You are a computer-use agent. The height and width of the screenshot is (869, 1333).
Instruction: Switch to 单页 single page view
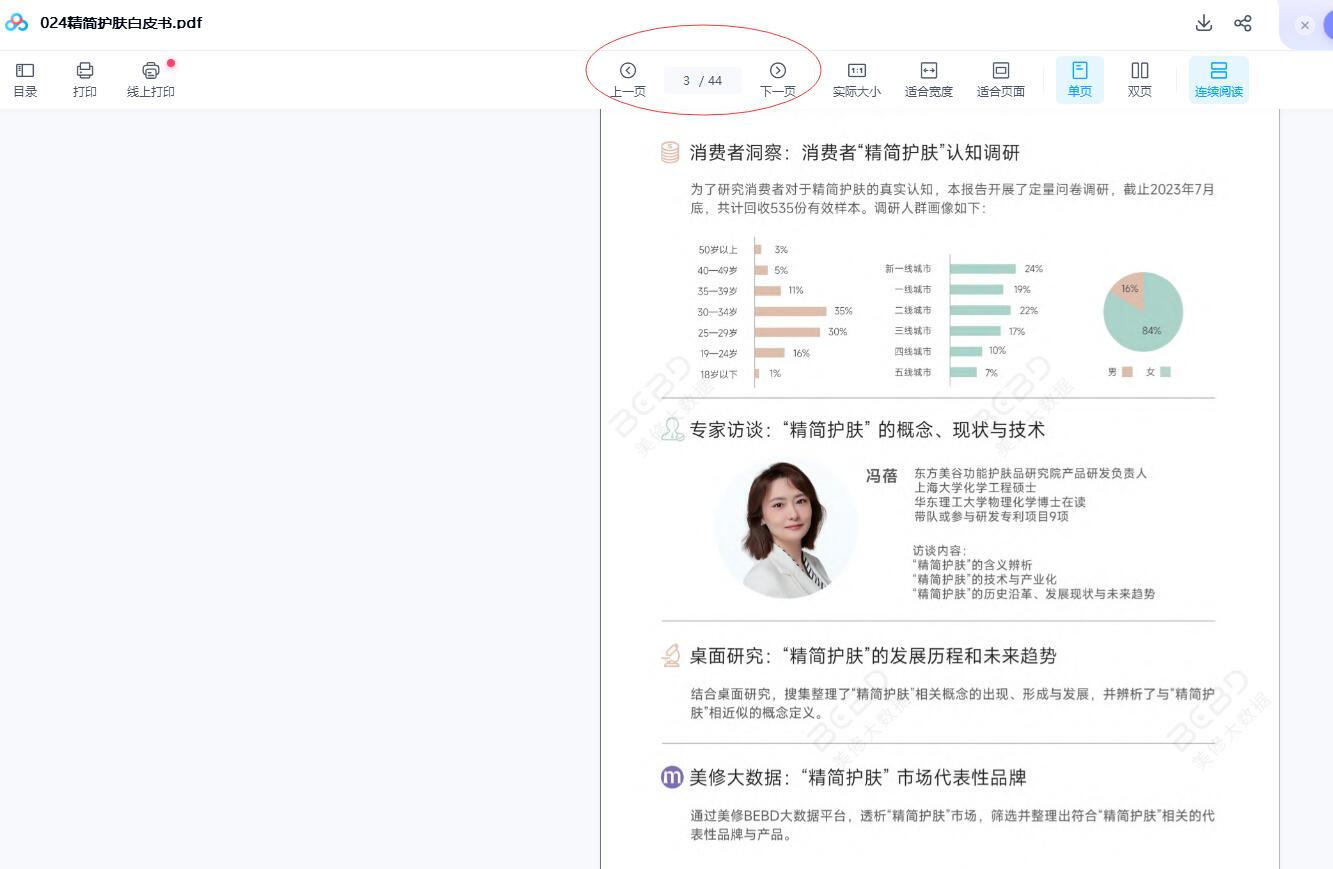tap(1080, 79)
